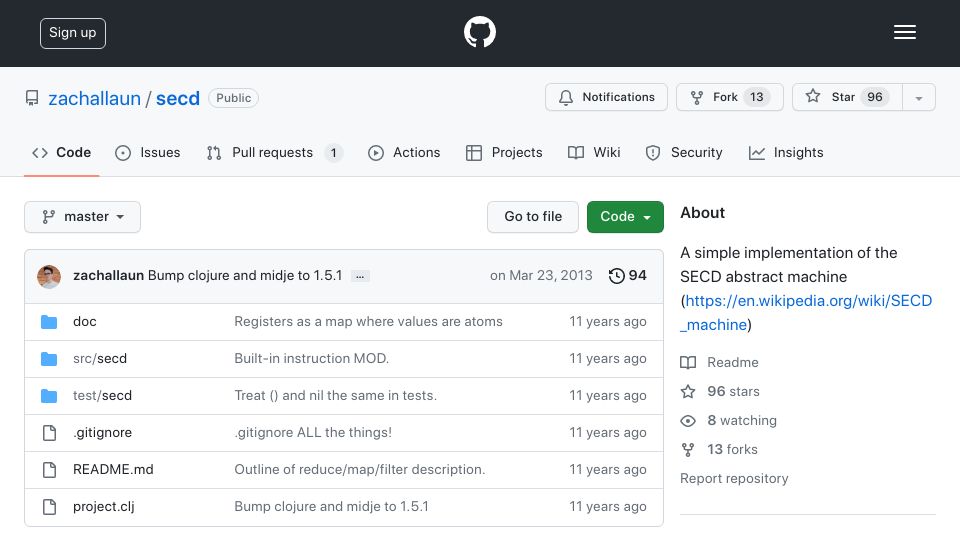Expand the commit message ellipsis

pos(360,277)
